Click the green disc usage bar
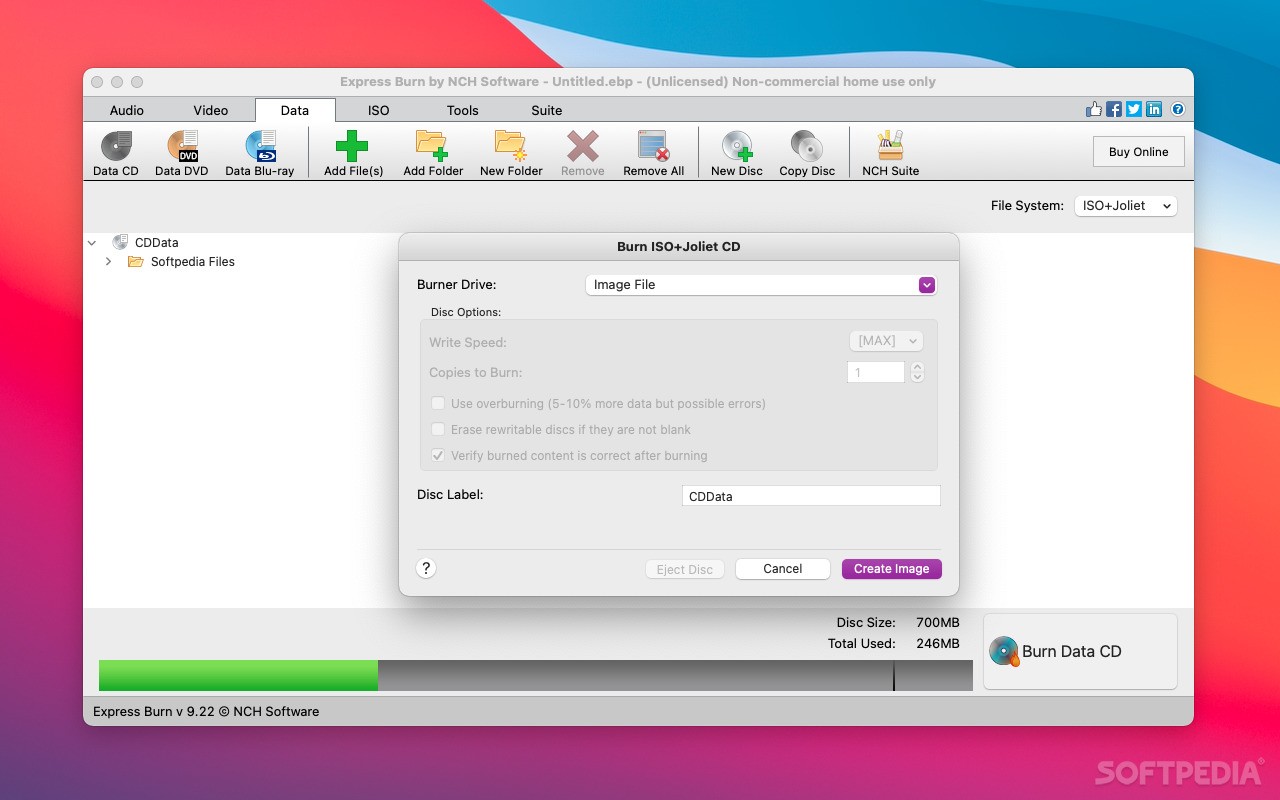Screen dimensions: 1280x800 coord(238,675)
